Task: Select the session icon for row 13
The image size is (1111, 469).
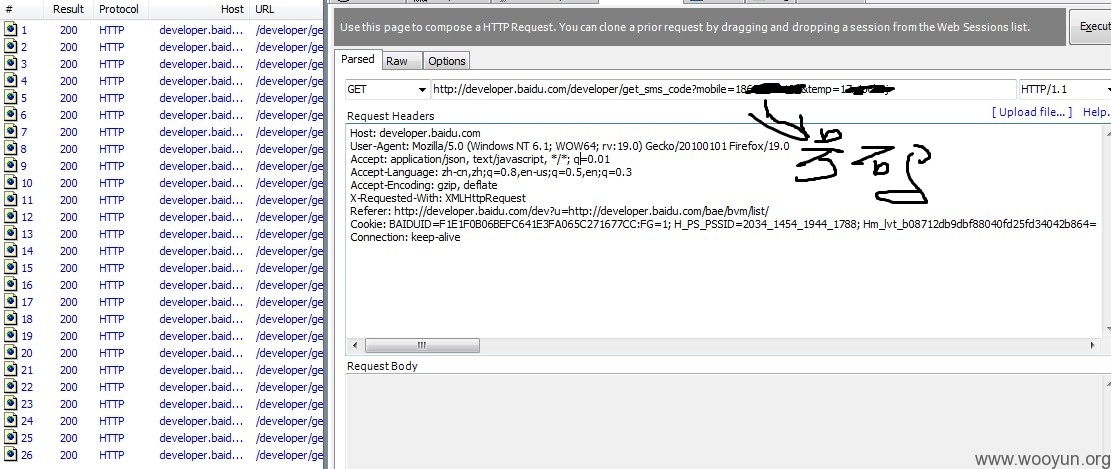Action: [x=11, y=234]
